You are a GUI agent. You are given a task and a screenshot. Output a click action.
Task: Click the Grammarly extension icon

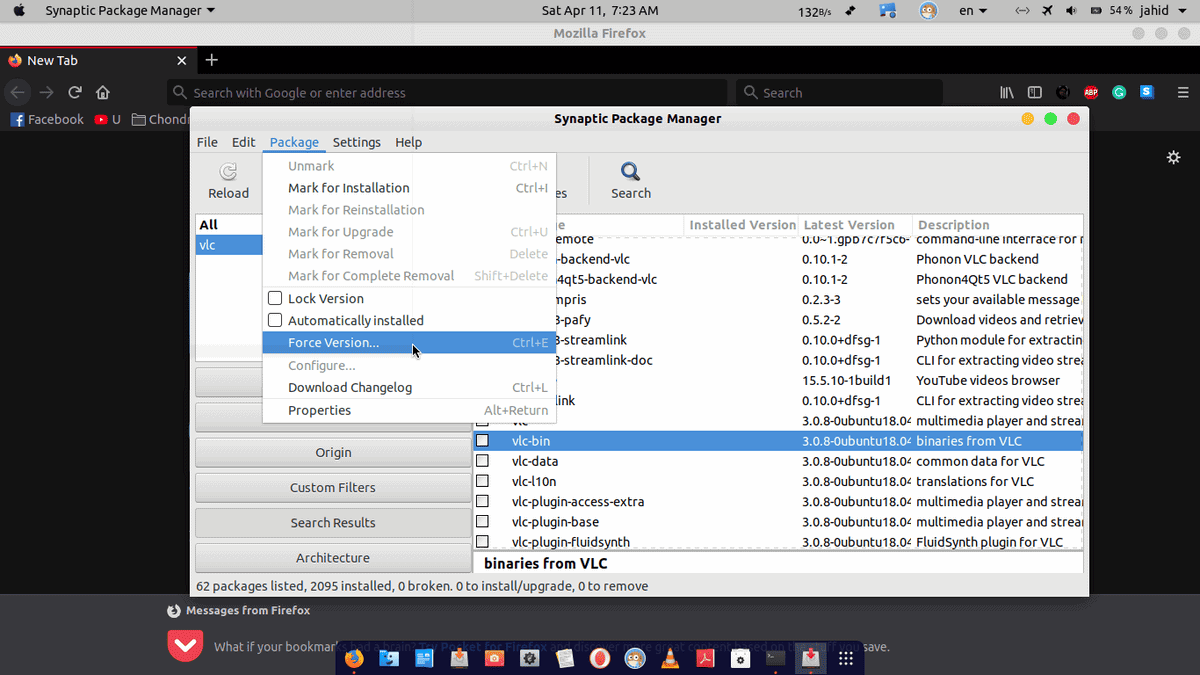tap(1119, 92)
